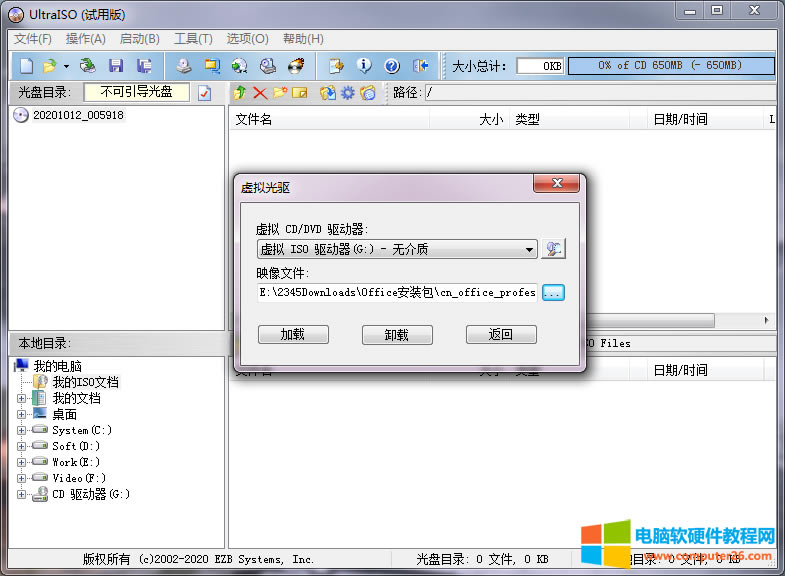Click the New file toolbar icon
This screenshot has width=785, height=576.
(x=26, y=66)
